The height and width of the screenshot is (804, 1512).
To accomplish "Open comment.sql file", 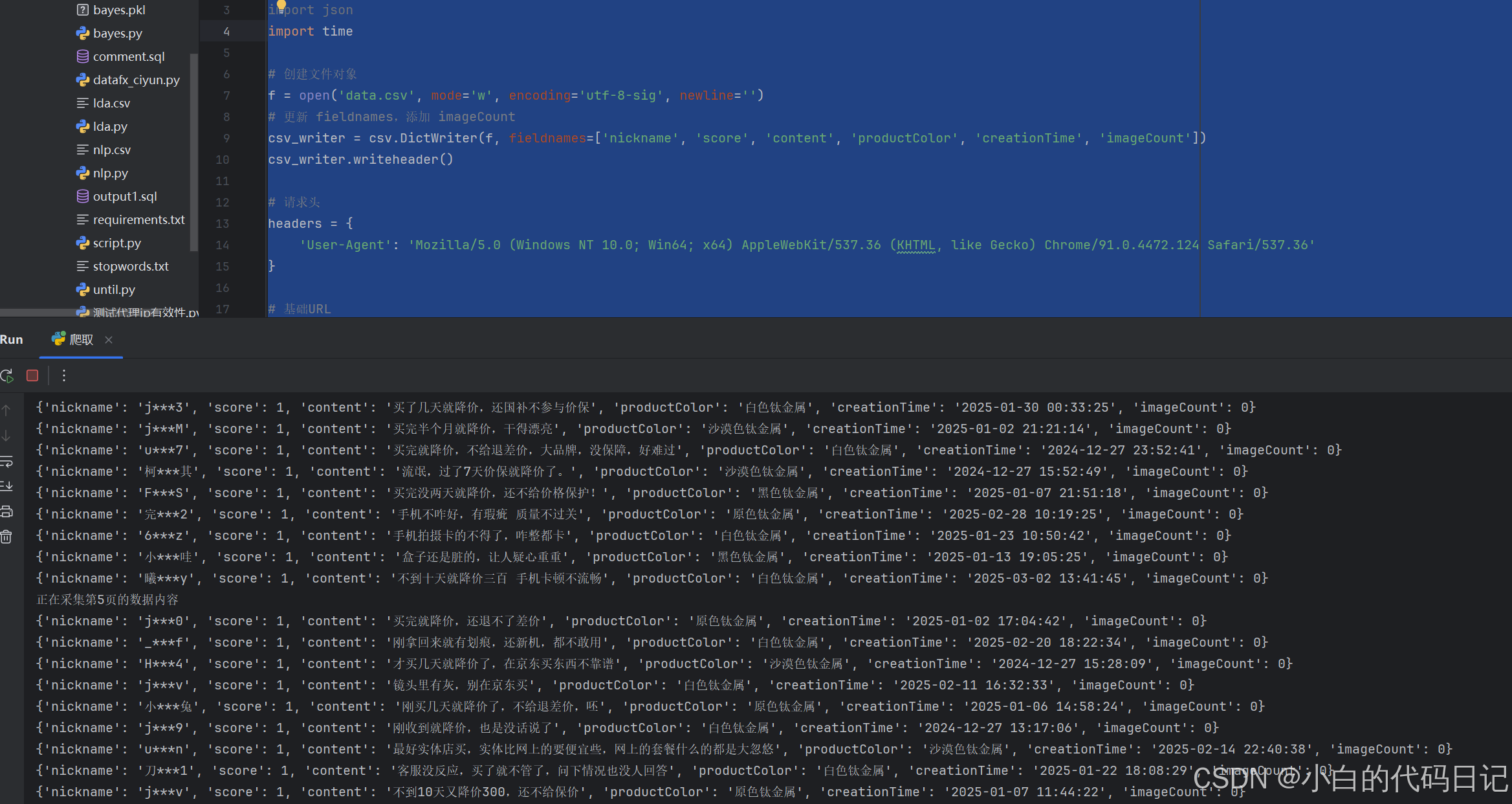I will coord(129,56).
